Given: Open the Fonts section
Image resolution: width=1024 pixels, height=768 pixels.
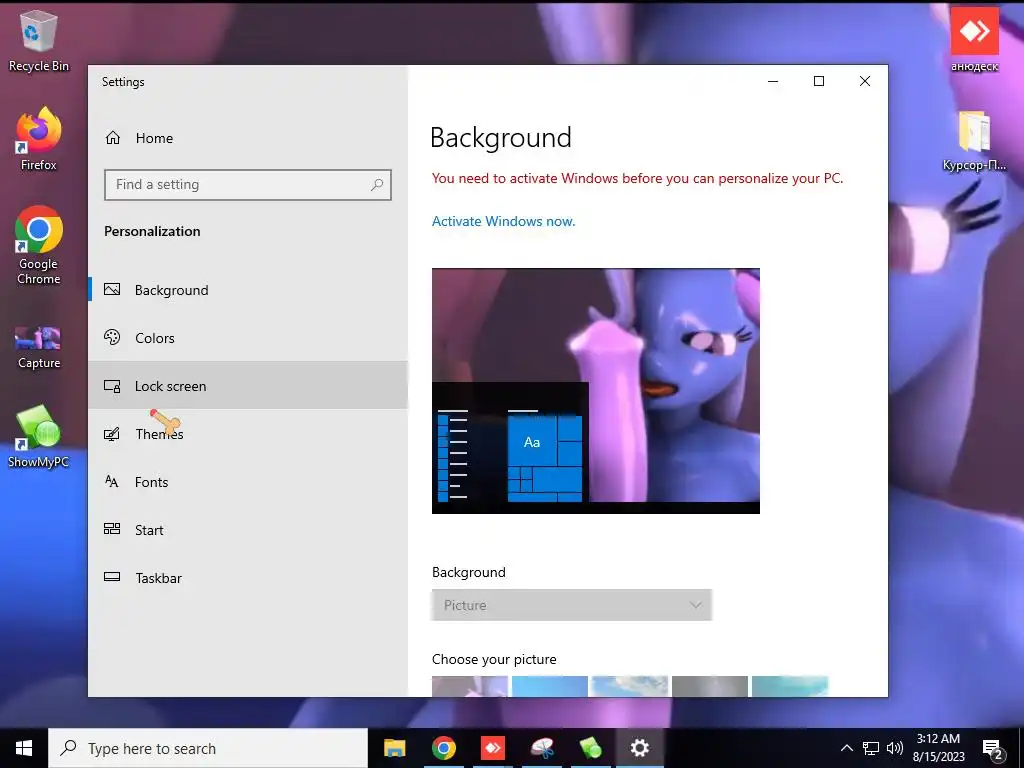Looking at the screenshot, I should tap(248, 482).
